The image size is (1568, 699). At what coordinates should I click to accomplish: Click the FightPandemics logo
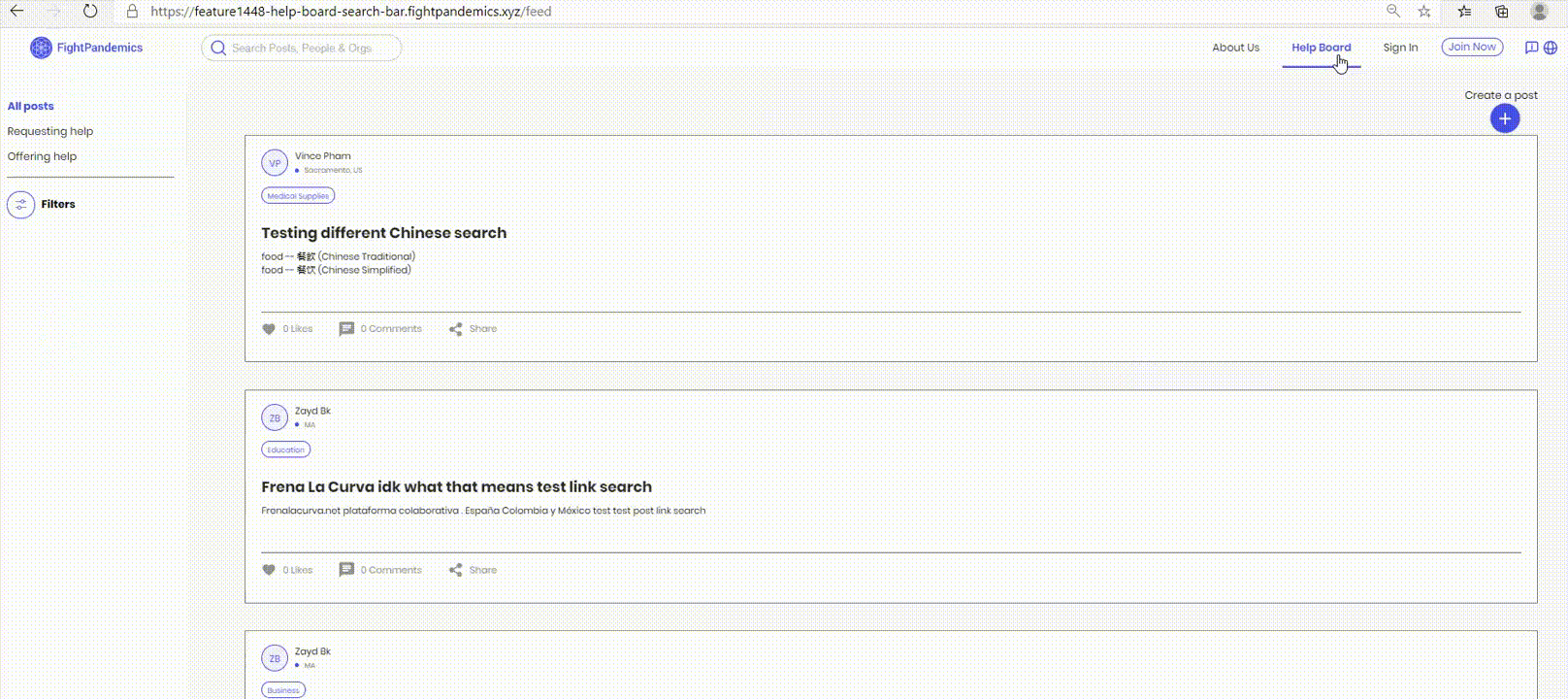[86, 48]
